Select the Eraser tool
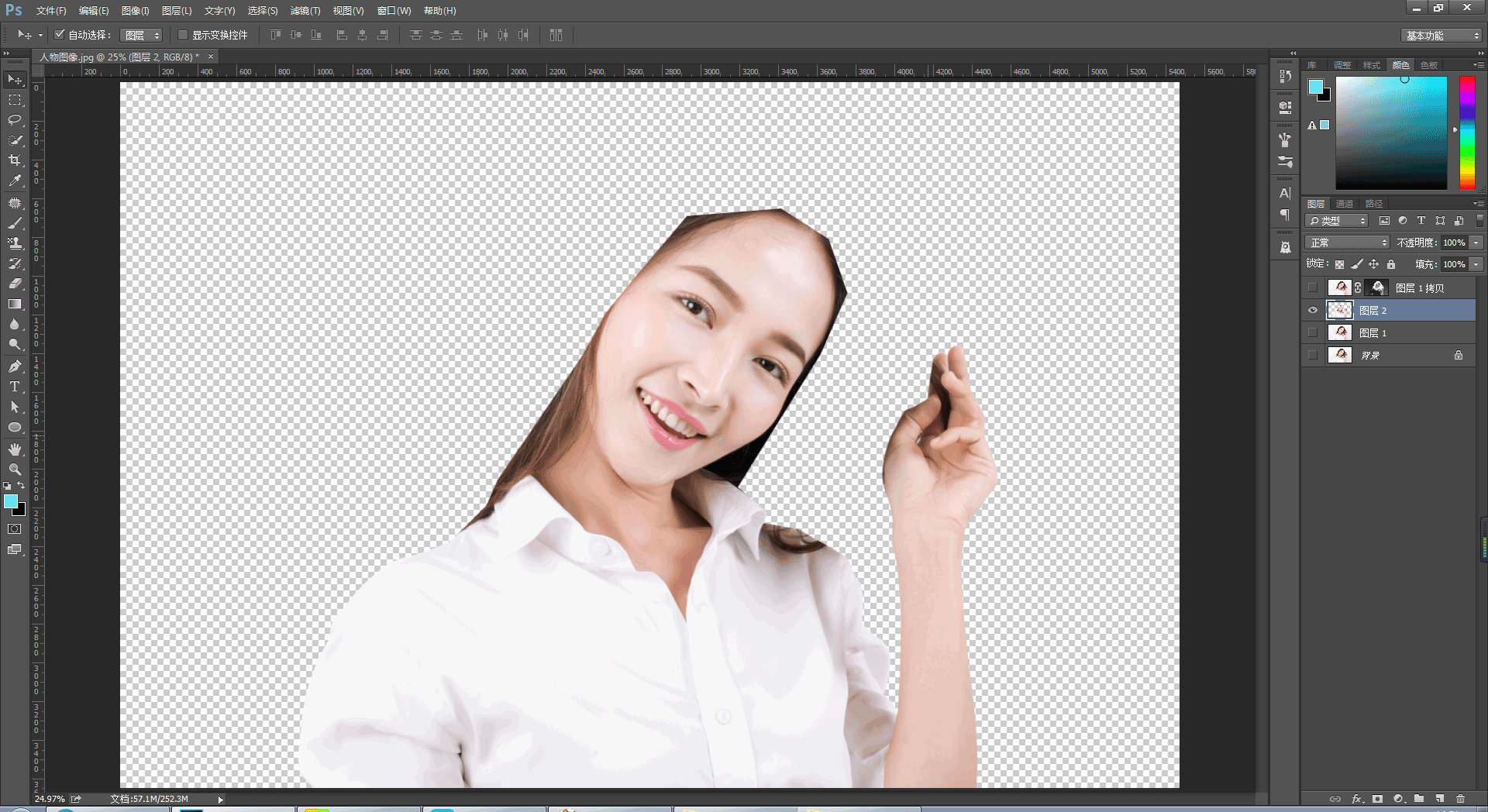Image resolution: width=1488 pixels, height=812 pixels. pos(15,284)
